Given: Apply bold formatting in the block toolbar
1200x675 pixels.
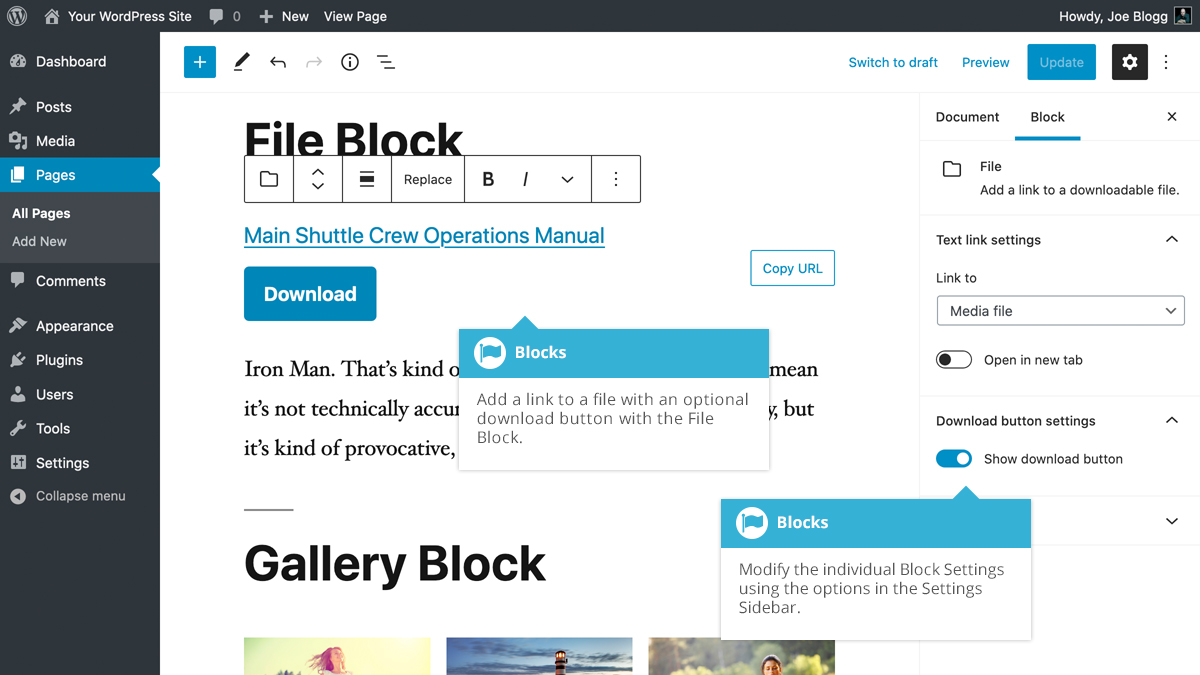Looking at the screenshot, I should pyautogui.click(x=487, y=179).
